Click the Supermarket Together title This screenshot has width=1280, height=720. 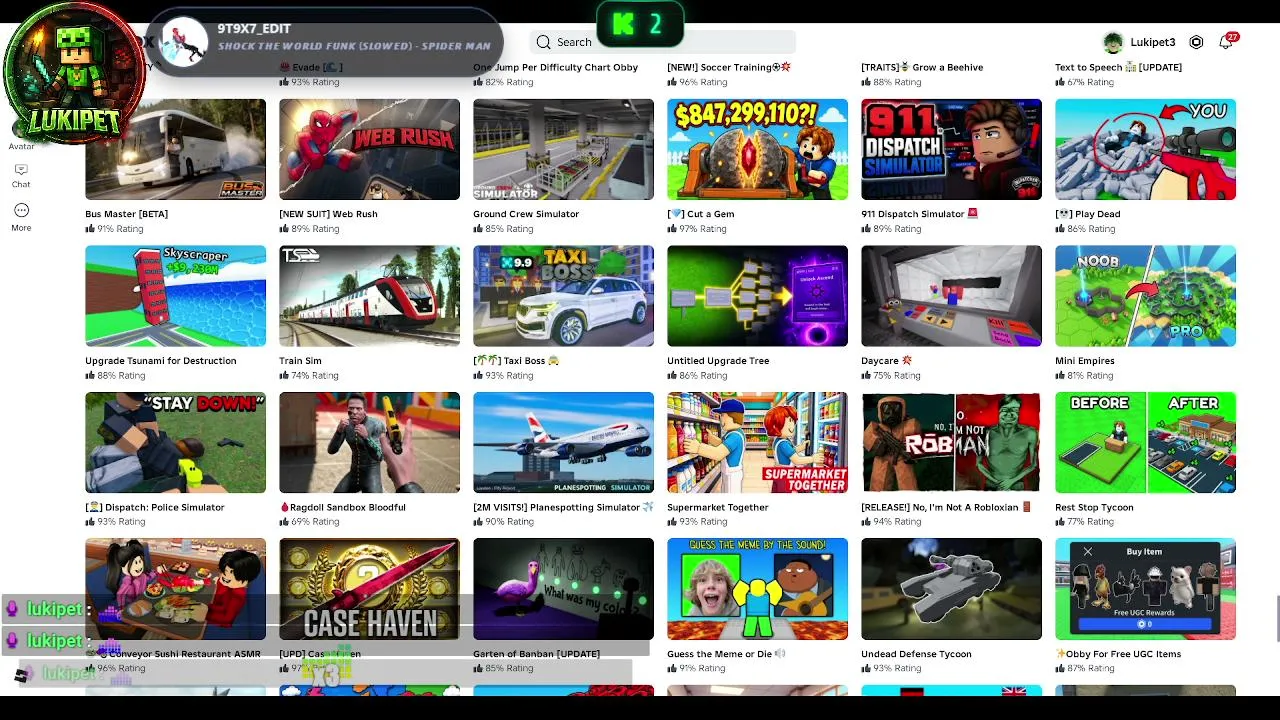[x=718, y=508]
